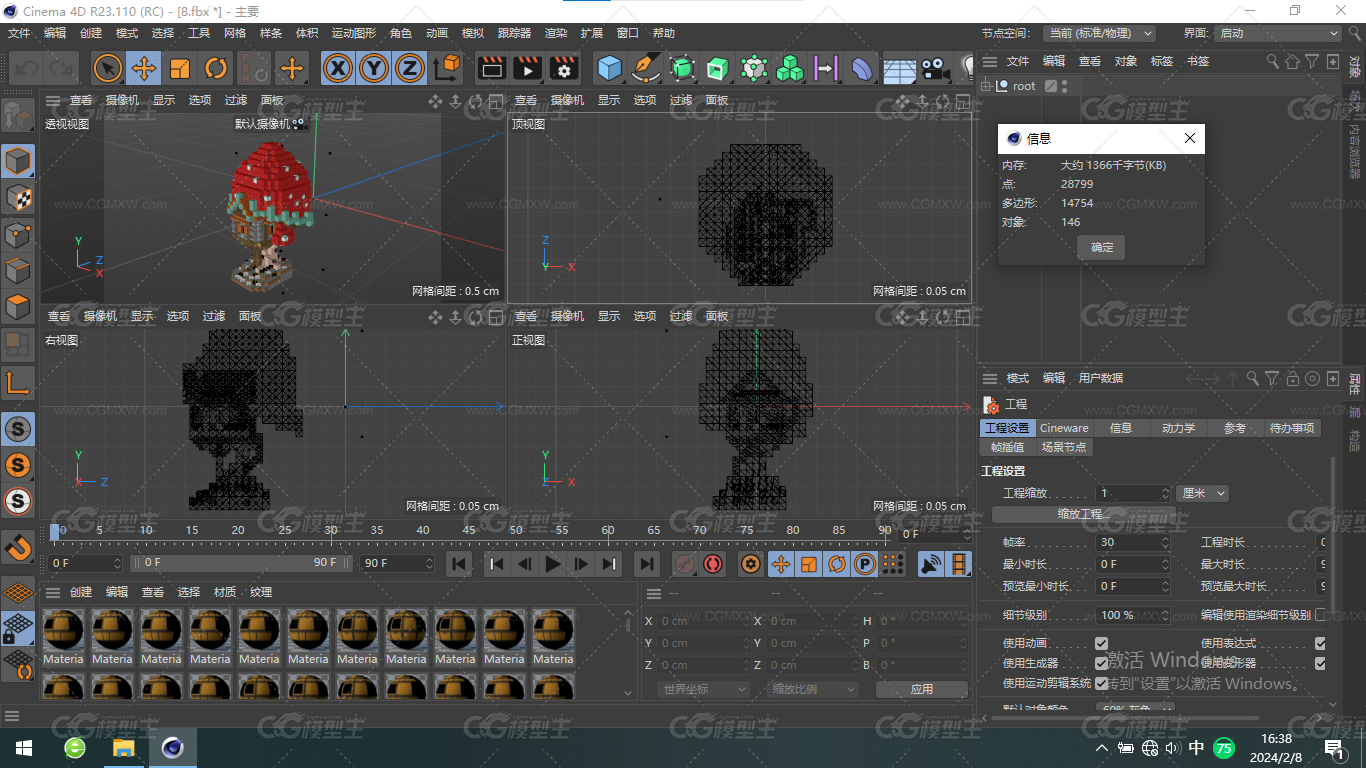Click the 0 F to 90 F preview range slider
The width and height of the screenshot is (1366, 768).
[x=243, y=563]
